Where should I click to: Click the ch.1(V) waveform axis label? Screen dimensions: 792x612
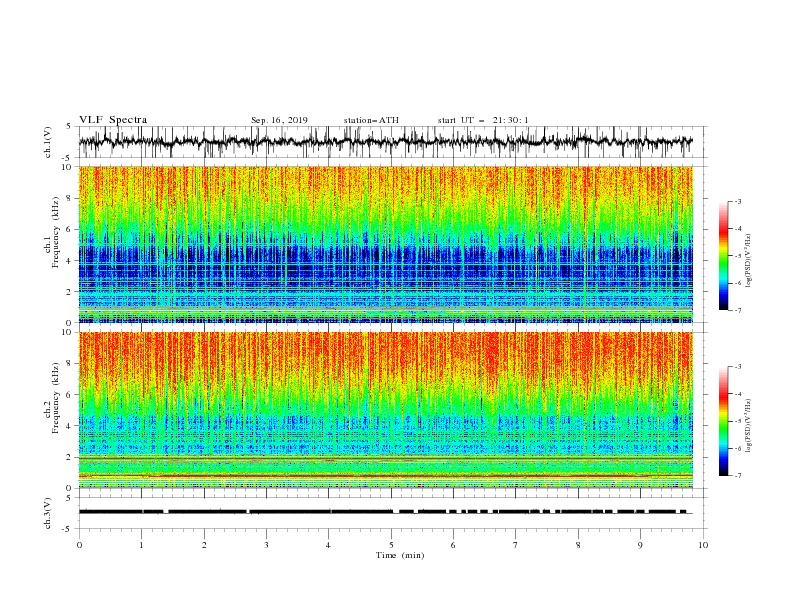[47, 142]
